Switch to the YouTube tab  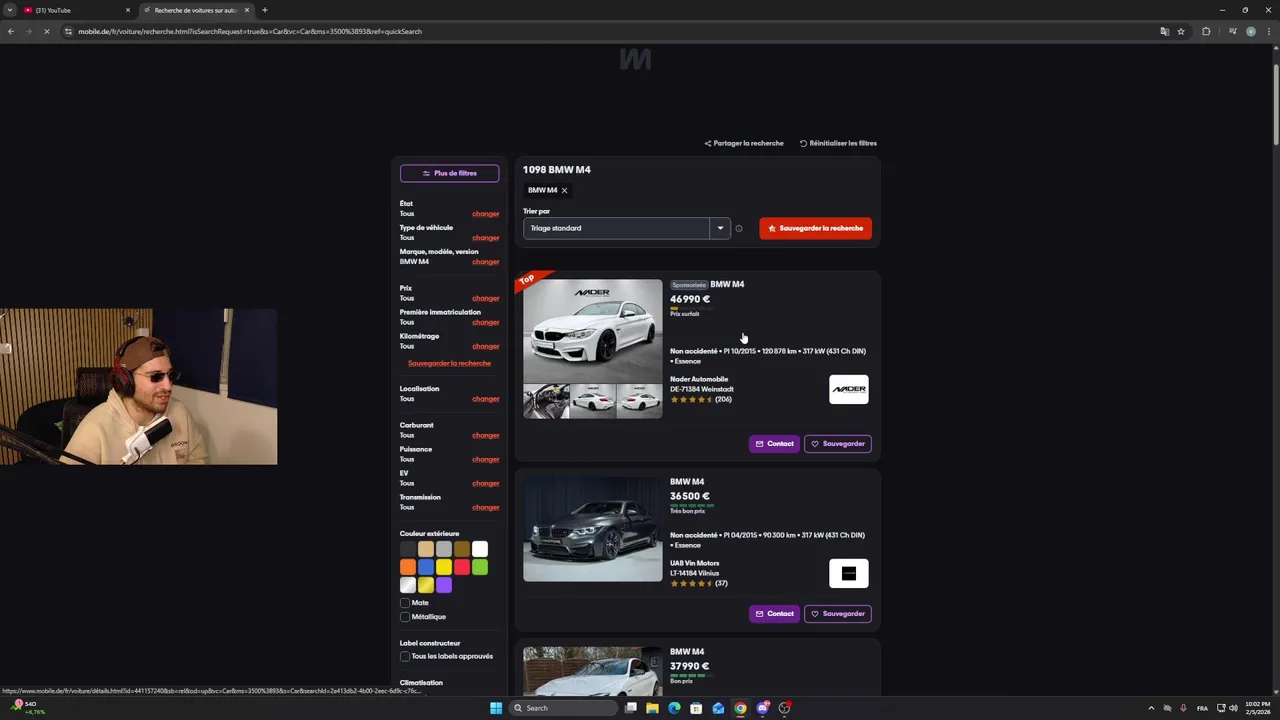coord(76,10)
